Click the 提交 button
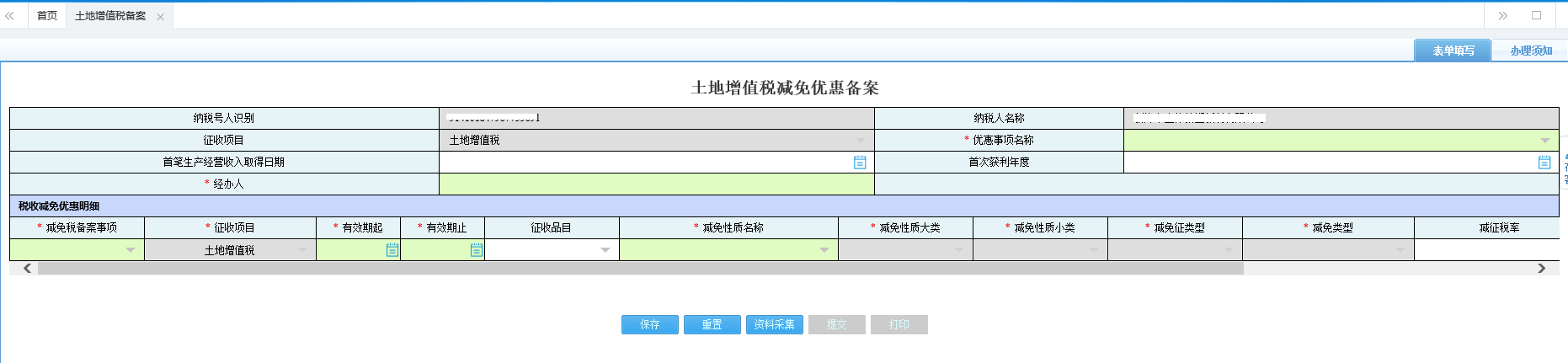 click(837, 324)
